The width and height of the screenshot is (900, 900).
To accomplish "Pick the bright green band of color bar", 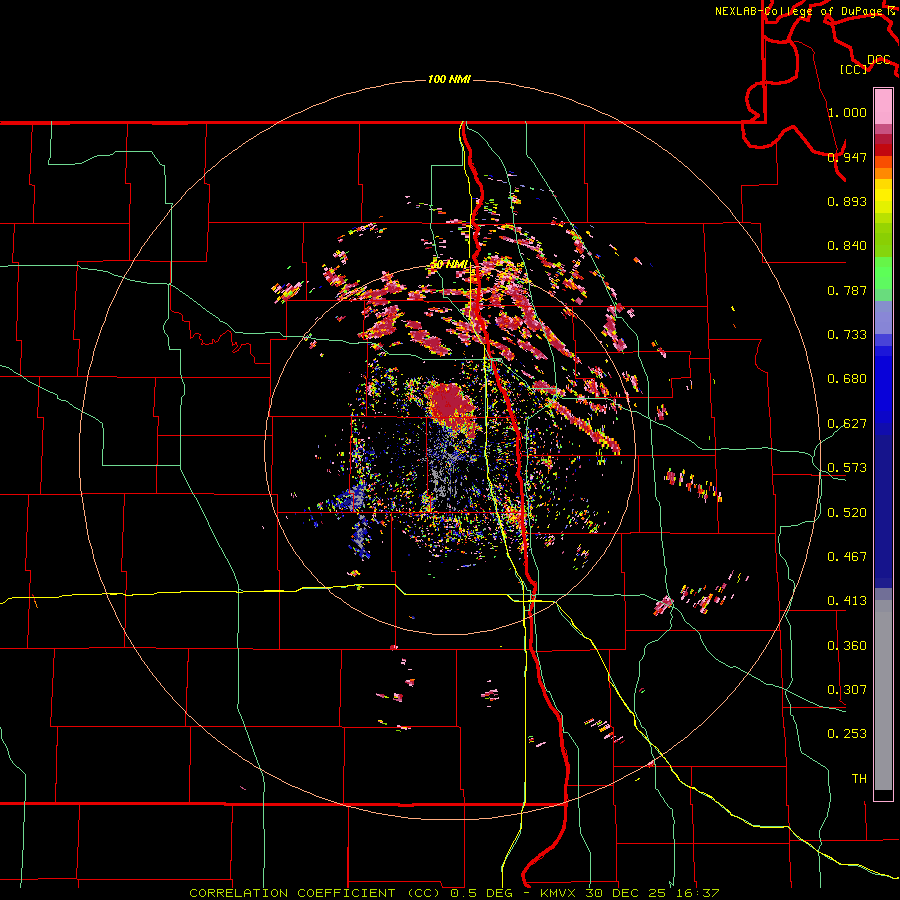I will 883,274.
